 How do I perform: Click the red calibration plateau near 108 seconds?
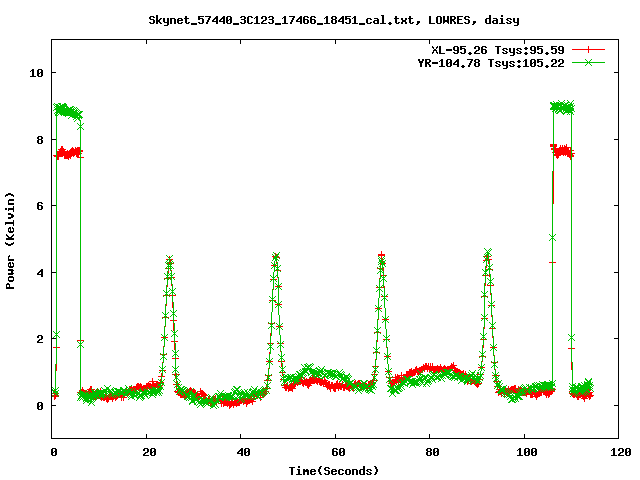point(562,151)
